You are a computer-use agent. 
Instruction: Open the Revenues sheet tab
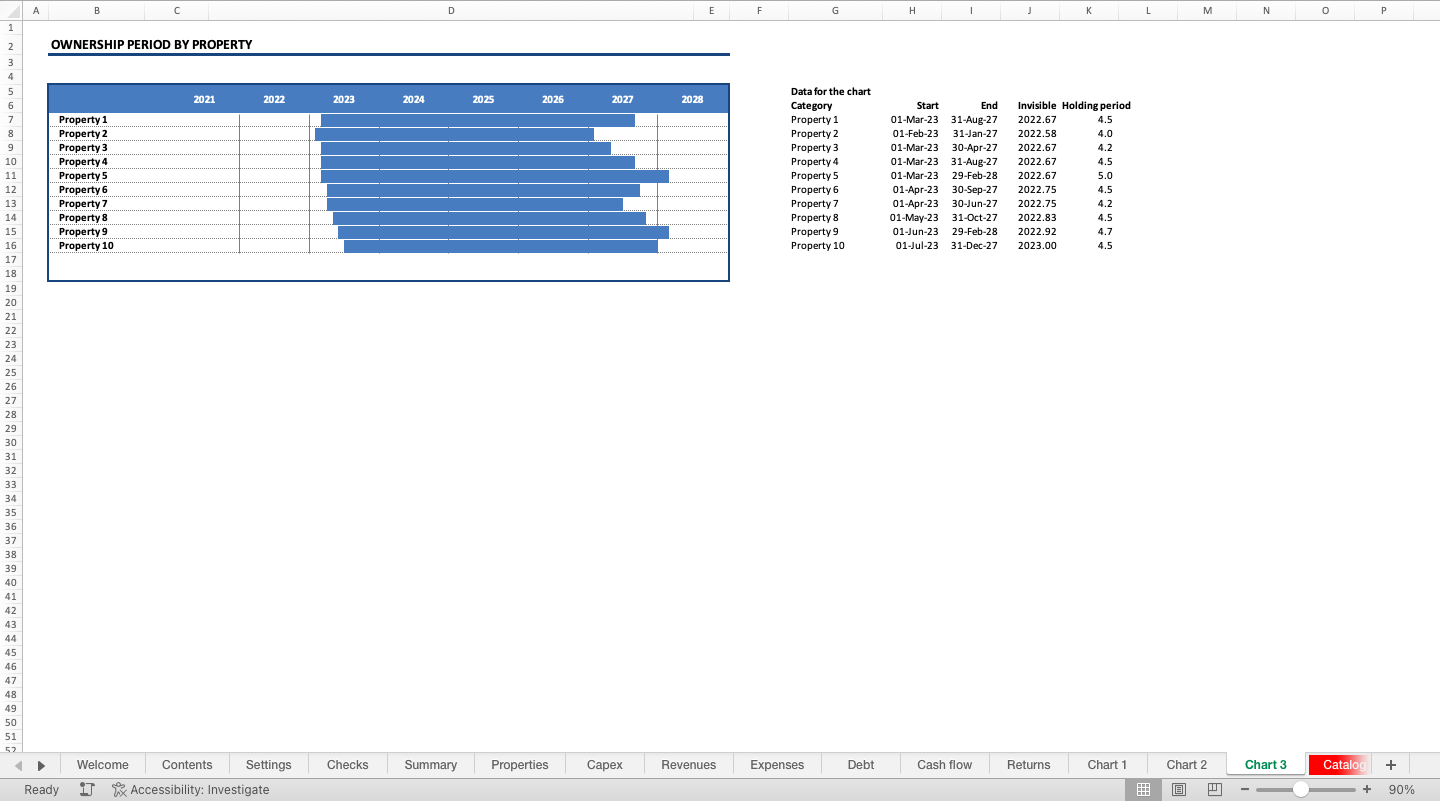click(689, 764)
